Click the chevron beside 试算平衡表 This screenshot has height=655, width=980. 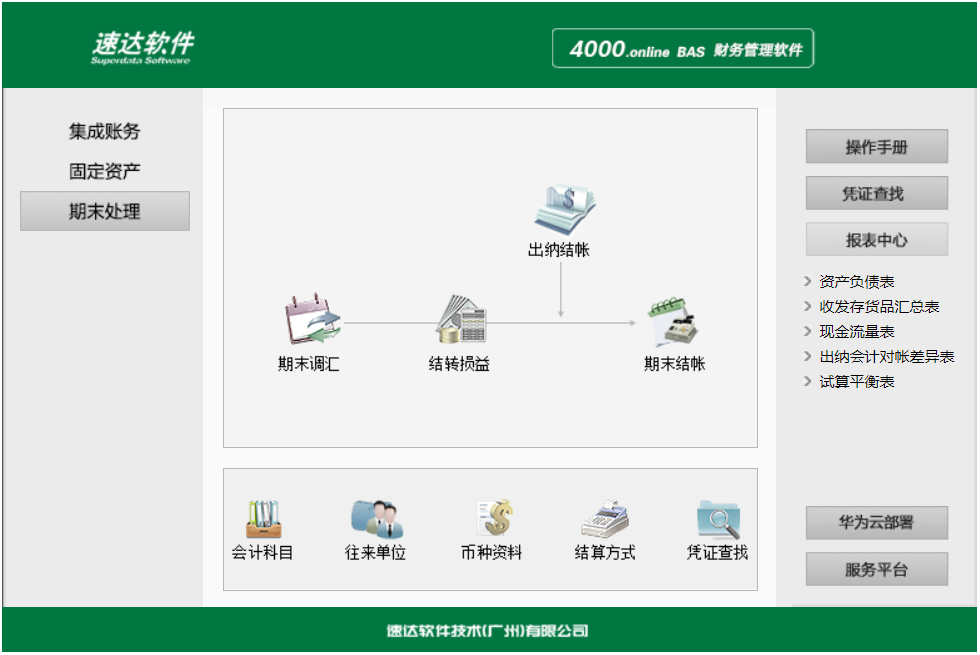click(x=807, y=382)
